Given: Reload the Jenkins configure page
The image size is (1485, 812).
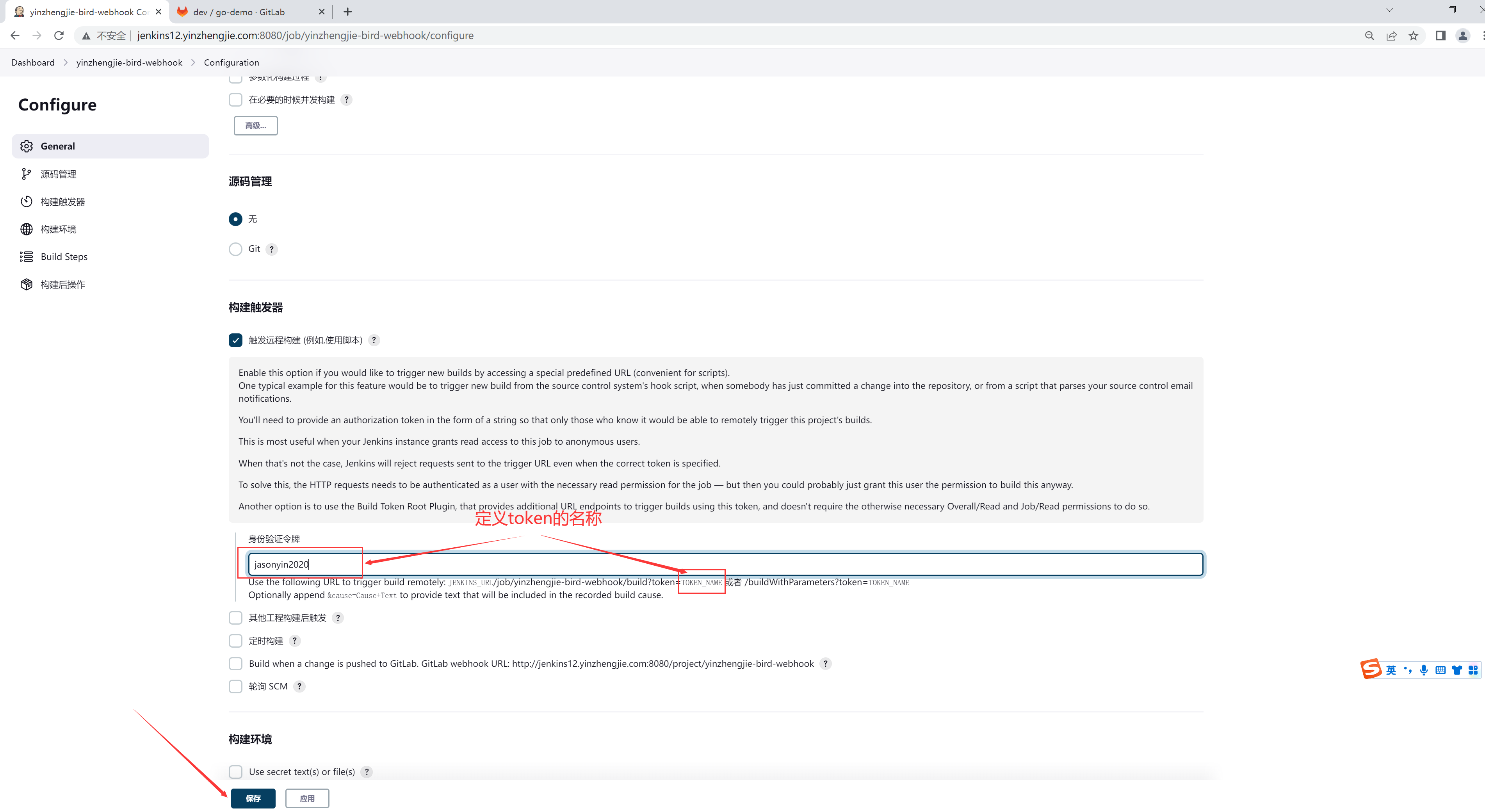Looking at the screenshot, I should 59,36.
